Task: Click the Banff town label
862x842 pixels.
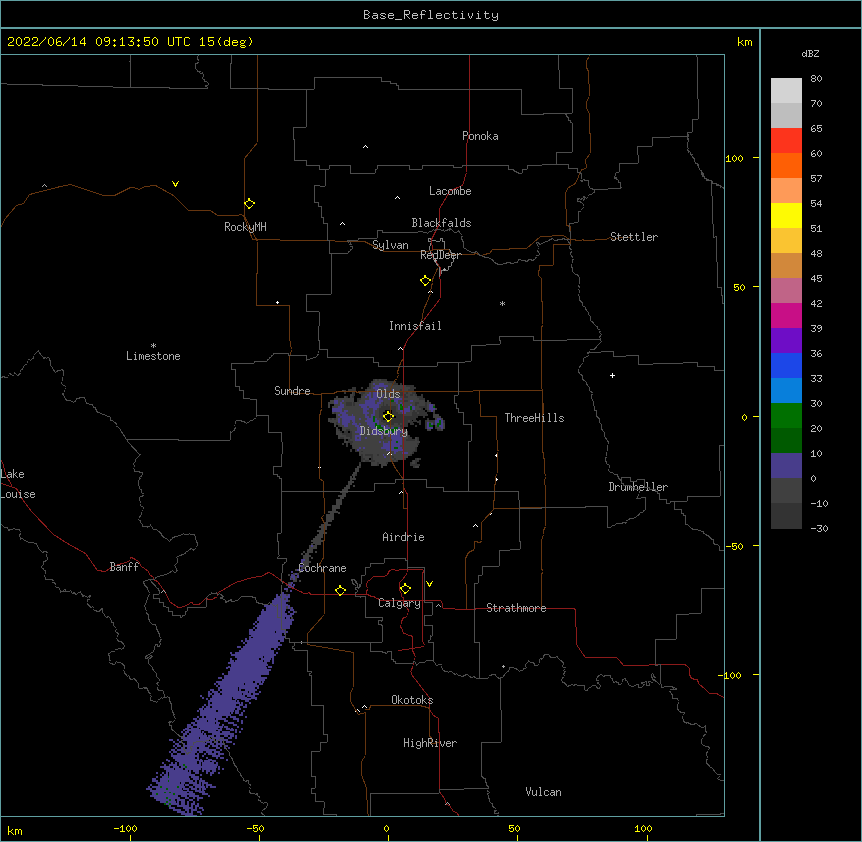Action: (124, 567)
